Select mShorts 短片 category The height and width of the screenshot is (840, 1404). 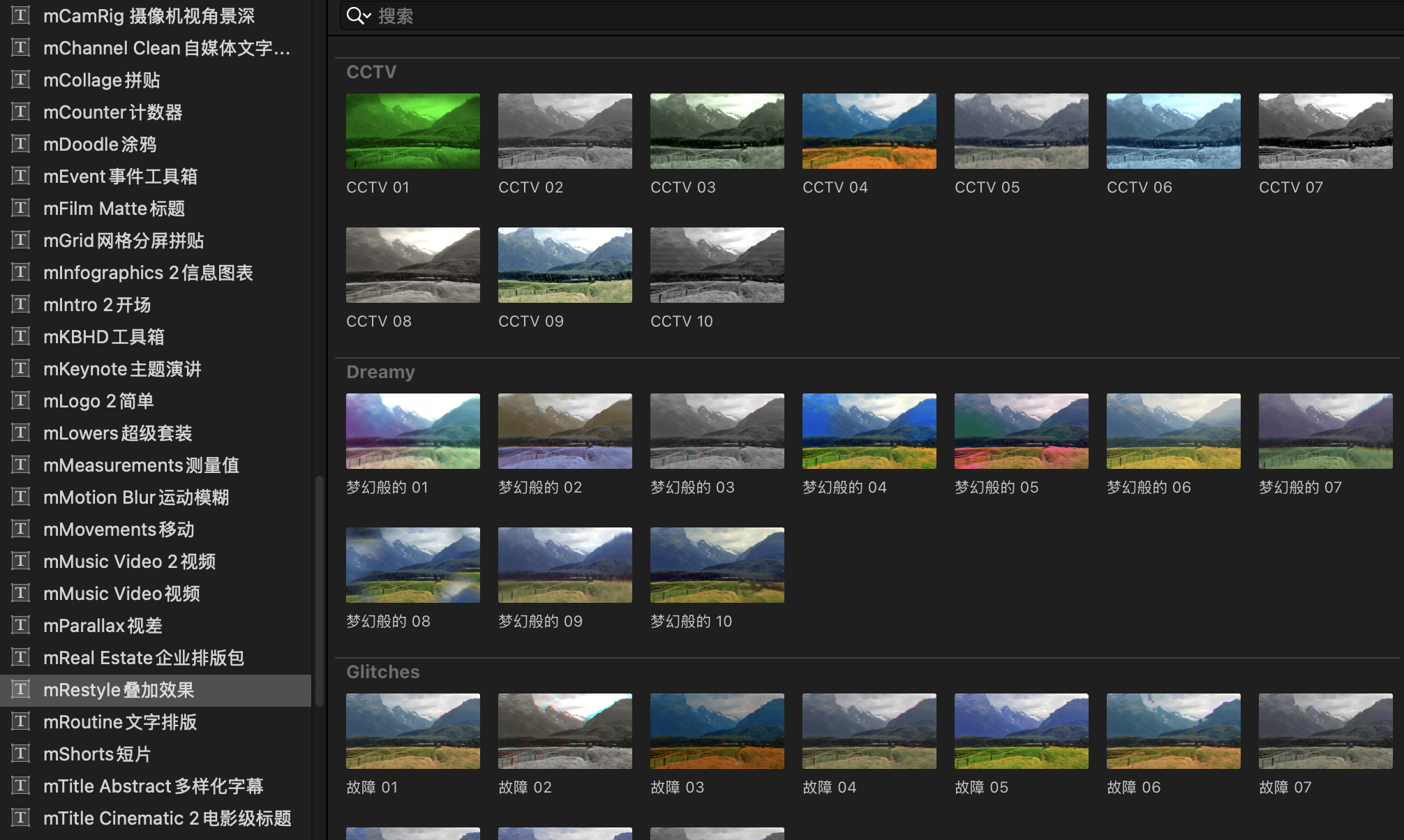coord(156,753)
